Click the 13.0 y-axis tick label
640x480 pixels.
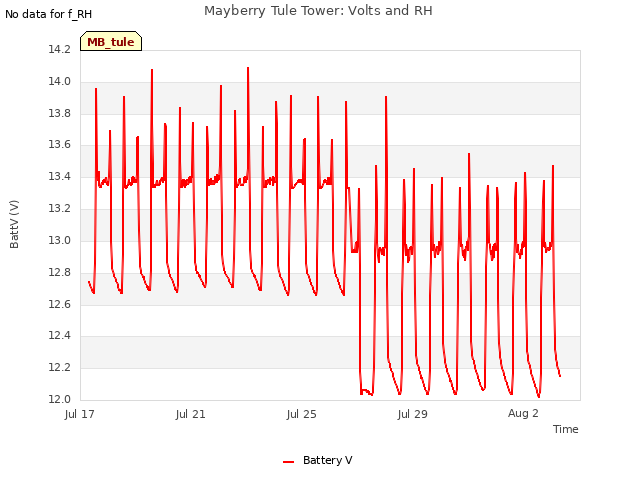[x=60, y=240]
